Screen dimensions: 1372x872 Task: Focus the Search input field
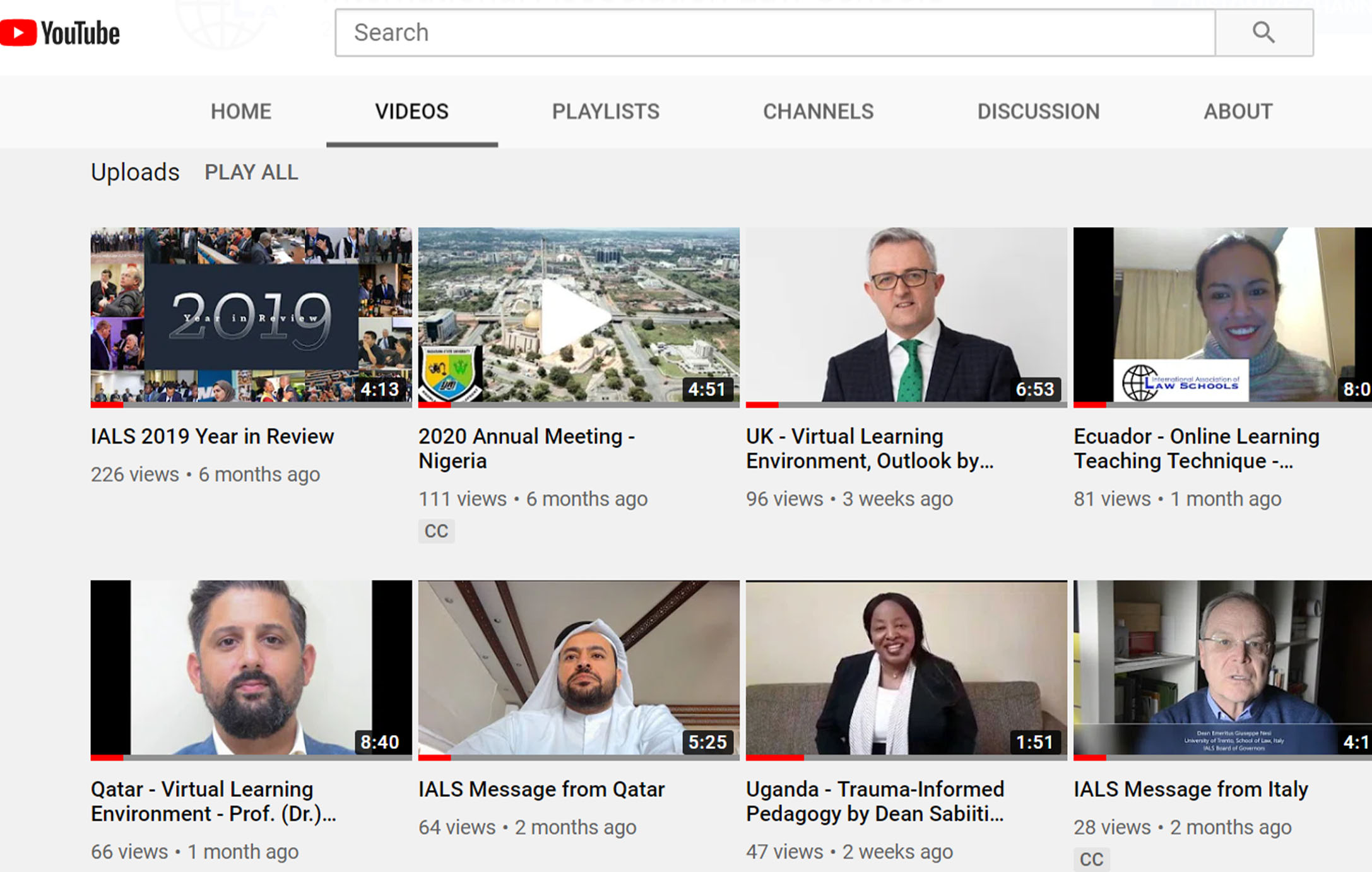point(775,32)
